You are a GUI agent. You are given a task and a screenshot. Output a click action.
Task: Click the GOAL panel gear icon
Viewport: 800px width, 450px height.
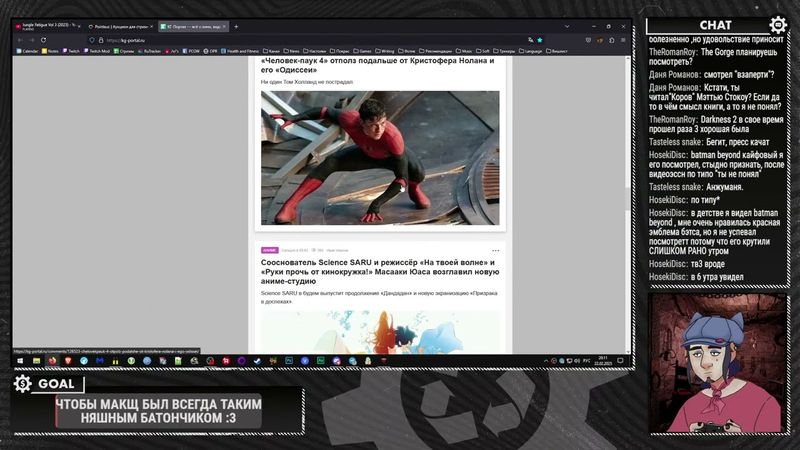(22, 384)
